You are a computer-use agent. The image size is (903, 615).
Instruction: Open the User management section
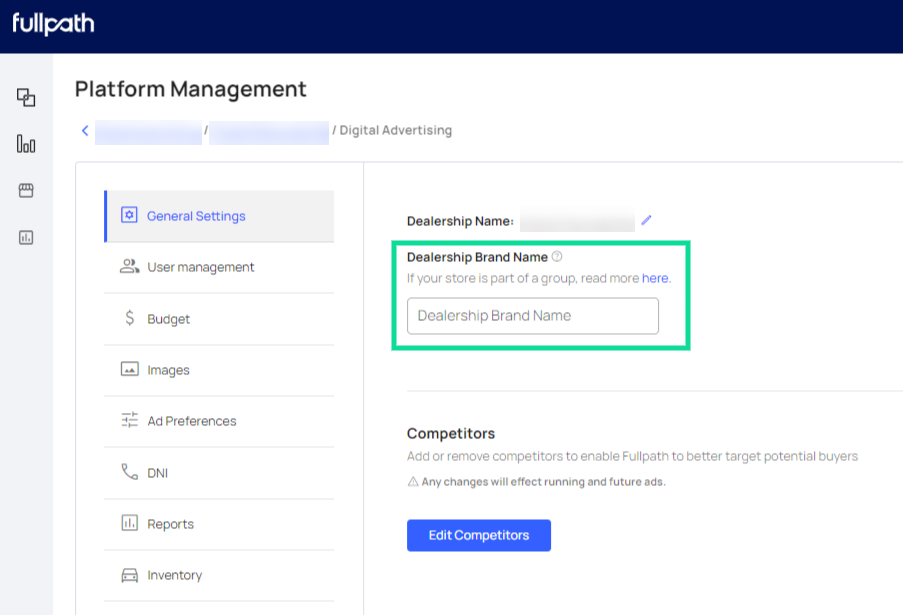(200, 267)
